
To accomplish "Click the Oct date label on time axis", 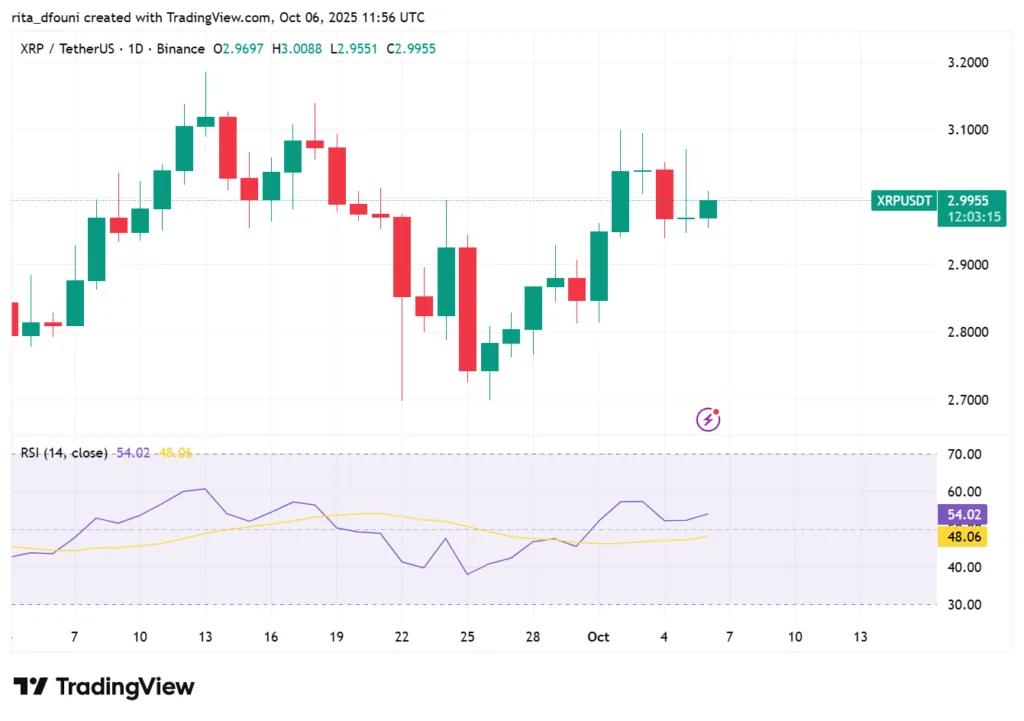I will tap(598, 637).
